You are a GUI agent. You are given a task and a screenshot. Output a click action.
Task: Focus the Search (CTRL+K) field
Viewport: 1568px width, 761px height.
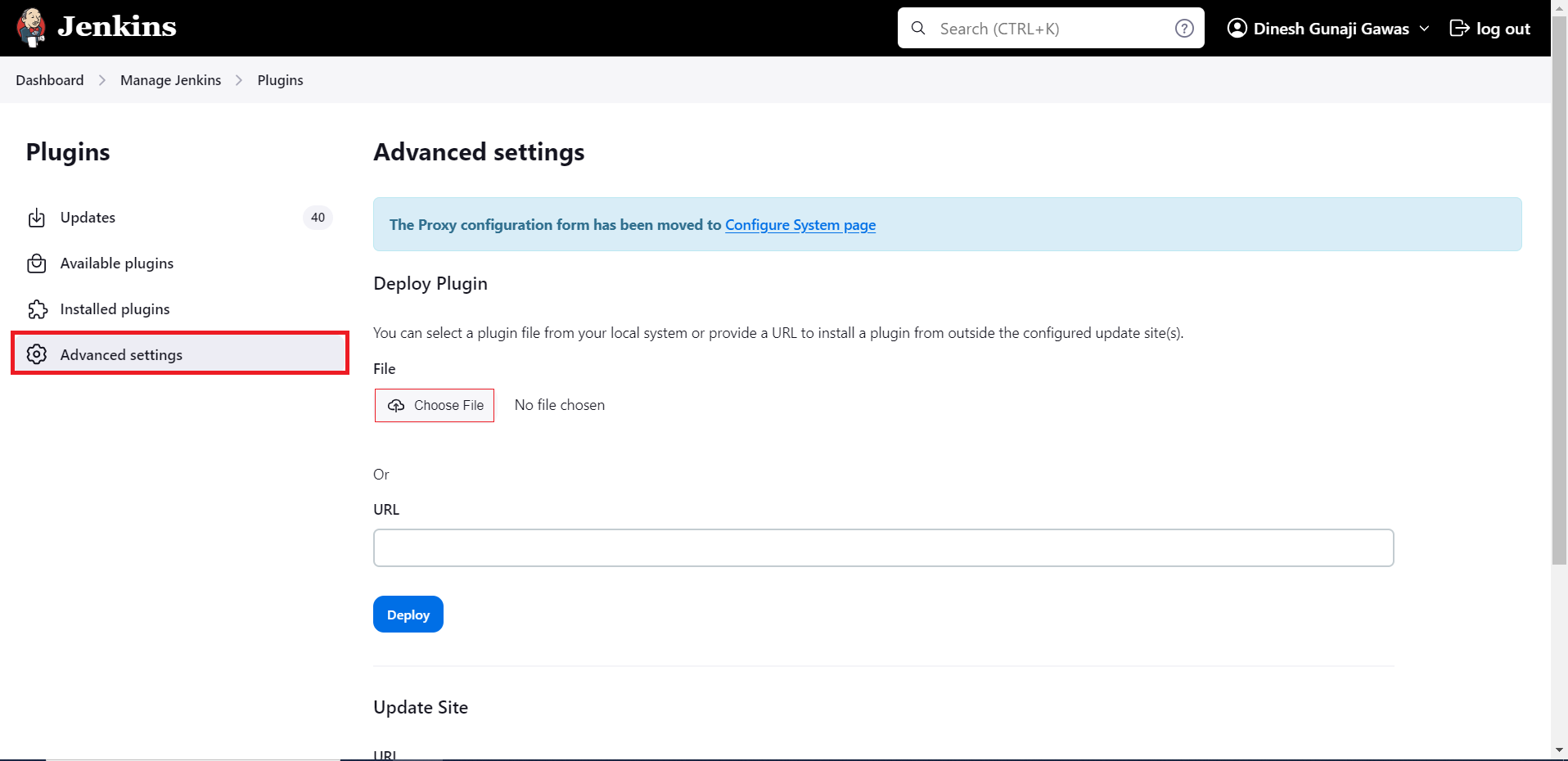[1051, 28]
